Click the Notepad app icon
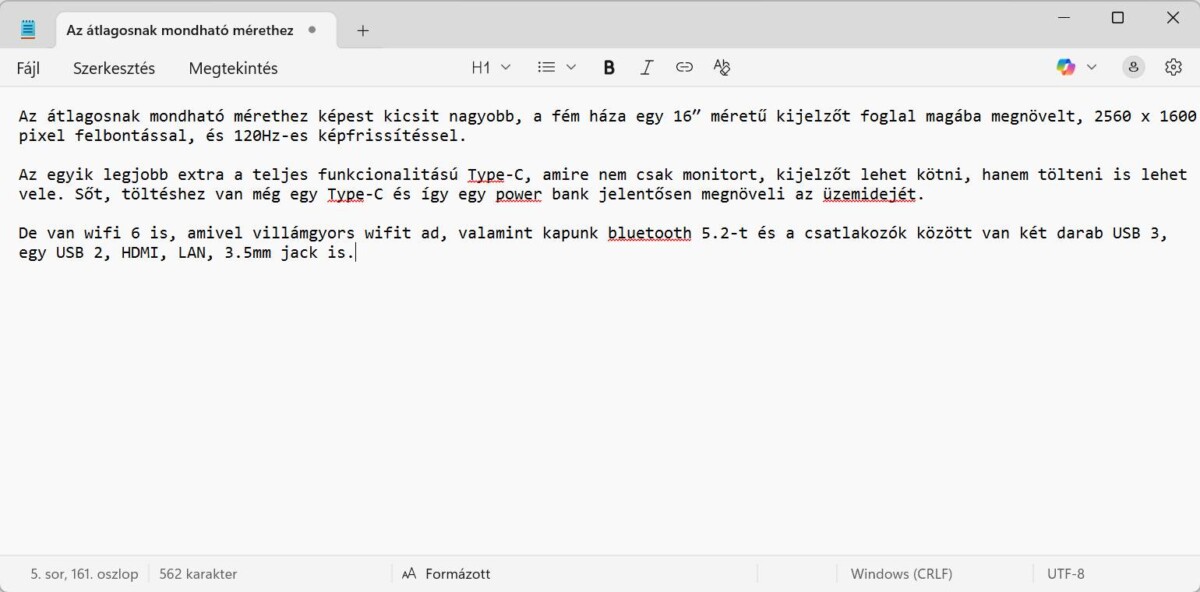The height and width of the screenshot is (592, 1200). pyautogui.click(x=28, y=30)
